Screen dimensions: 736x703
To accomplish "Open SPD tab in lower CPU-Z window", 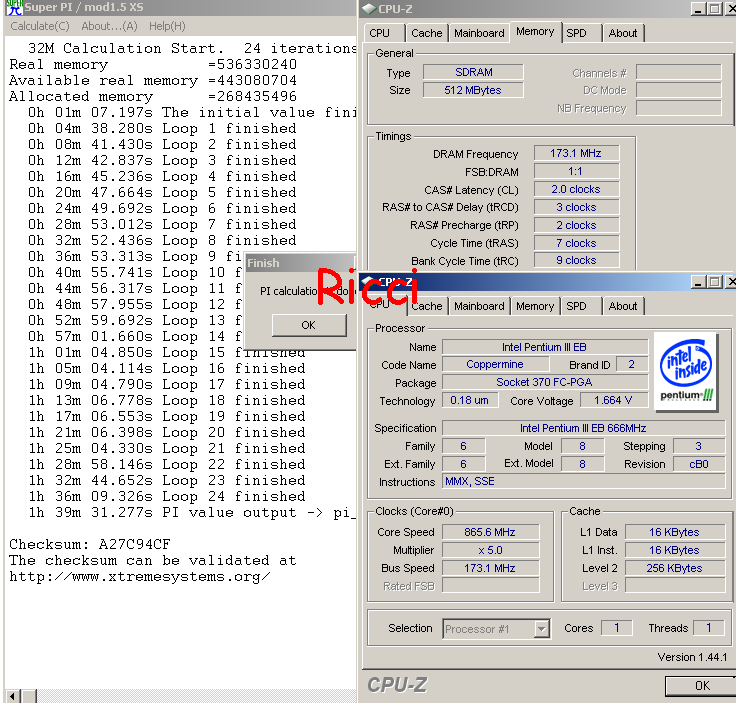I will coord(581,306).
